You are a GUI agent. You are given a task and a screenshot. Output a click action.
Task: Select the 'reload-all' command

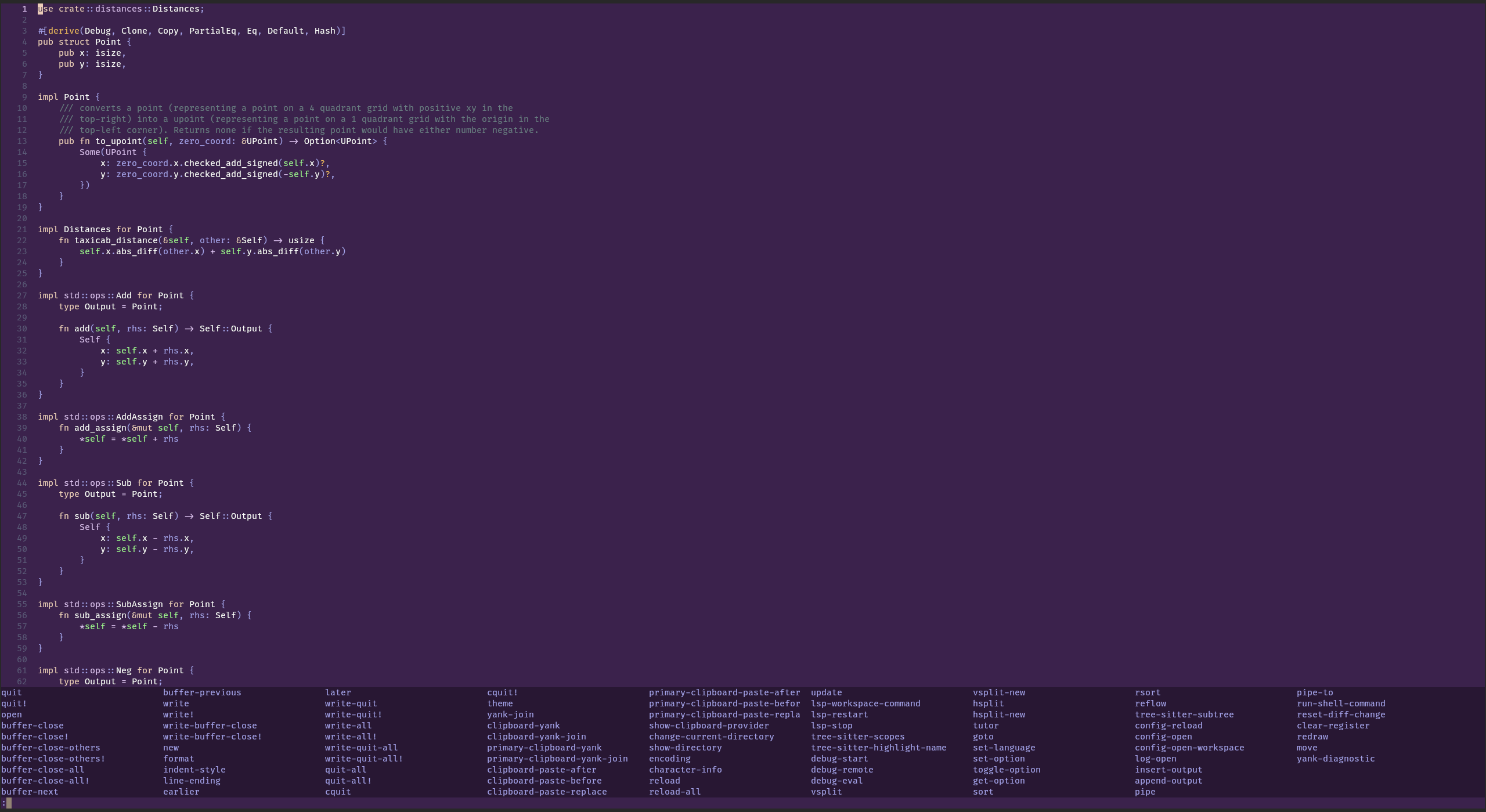[x=675, y=792]
